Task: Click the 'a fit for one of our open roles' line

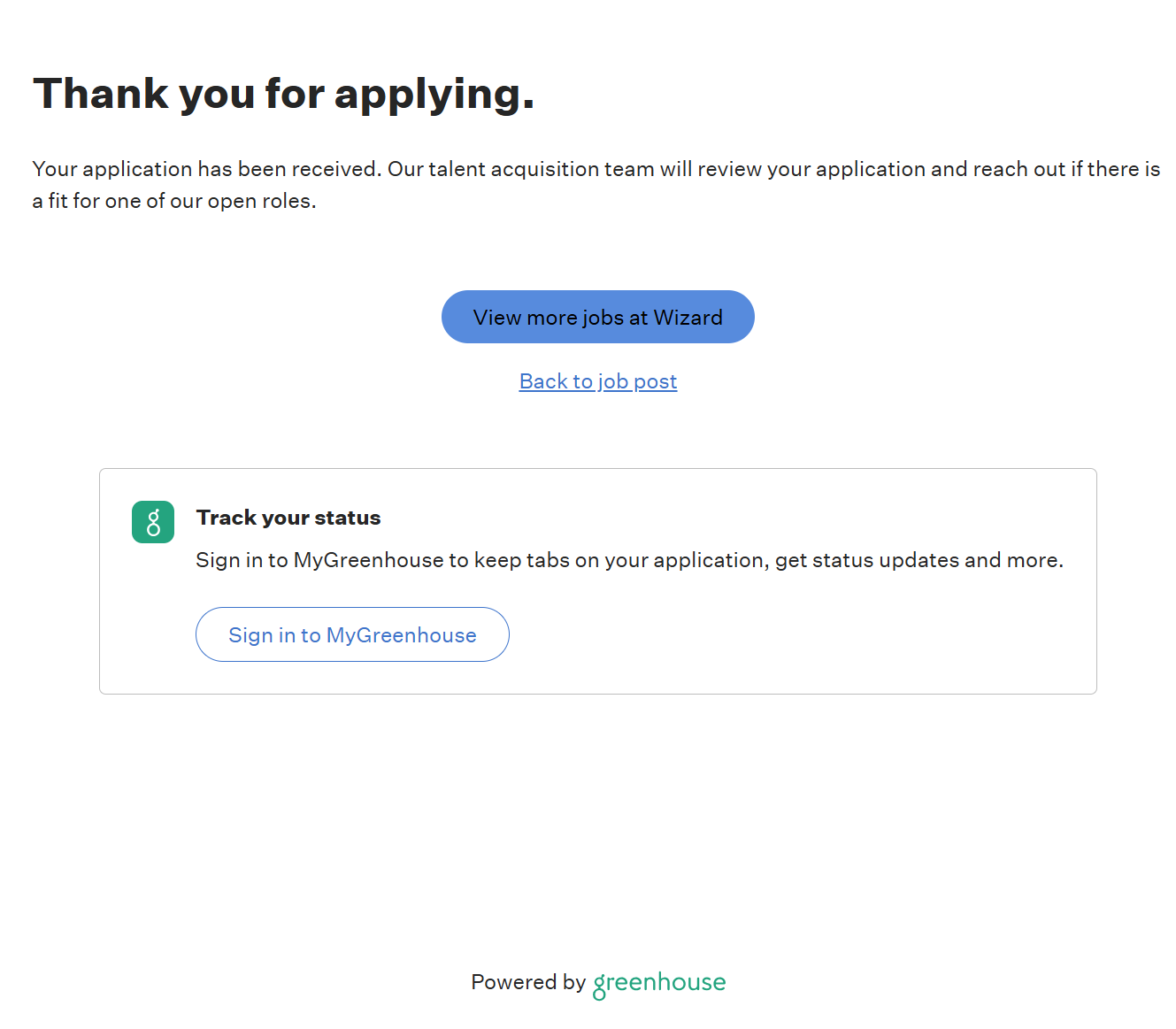Action: [x=174, y=201]
